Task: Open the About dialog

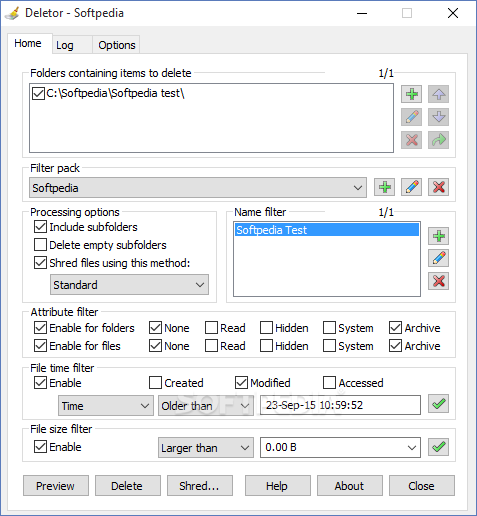Action: [x=350, y=486]
